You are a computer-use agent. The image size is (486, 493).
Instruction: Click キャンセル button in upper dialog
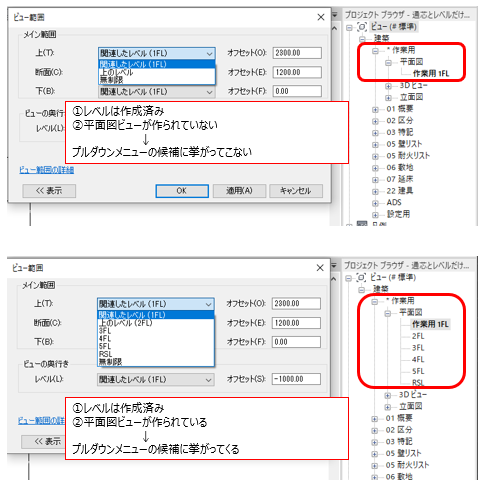pyautogui.click(x=296, y=191)
